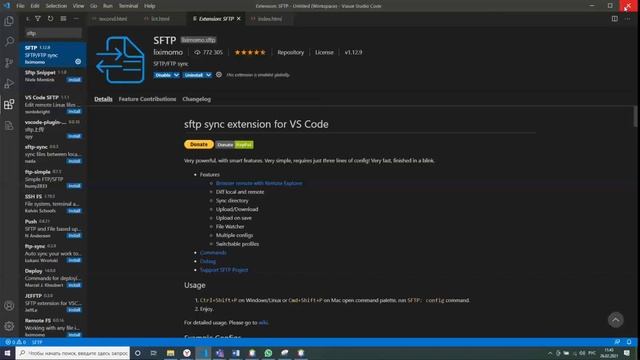Open the Help menu
640x360 pixels.
[150, 6]
